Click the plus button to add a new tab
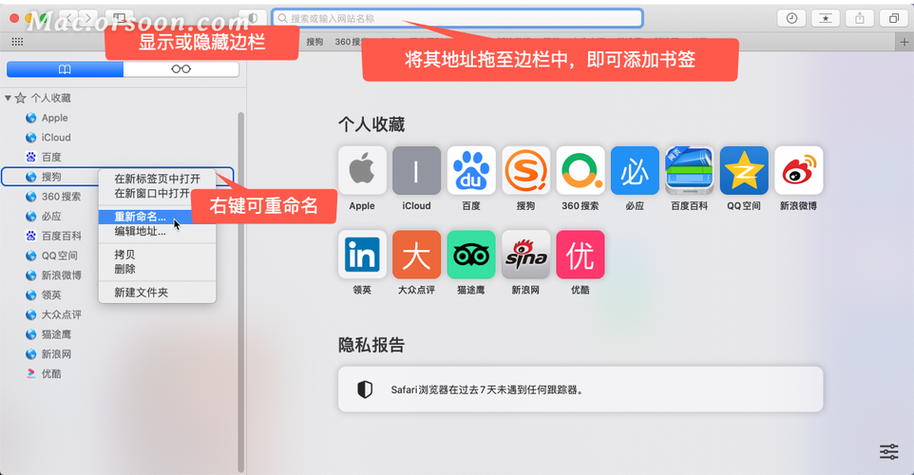 pos(903,42)
